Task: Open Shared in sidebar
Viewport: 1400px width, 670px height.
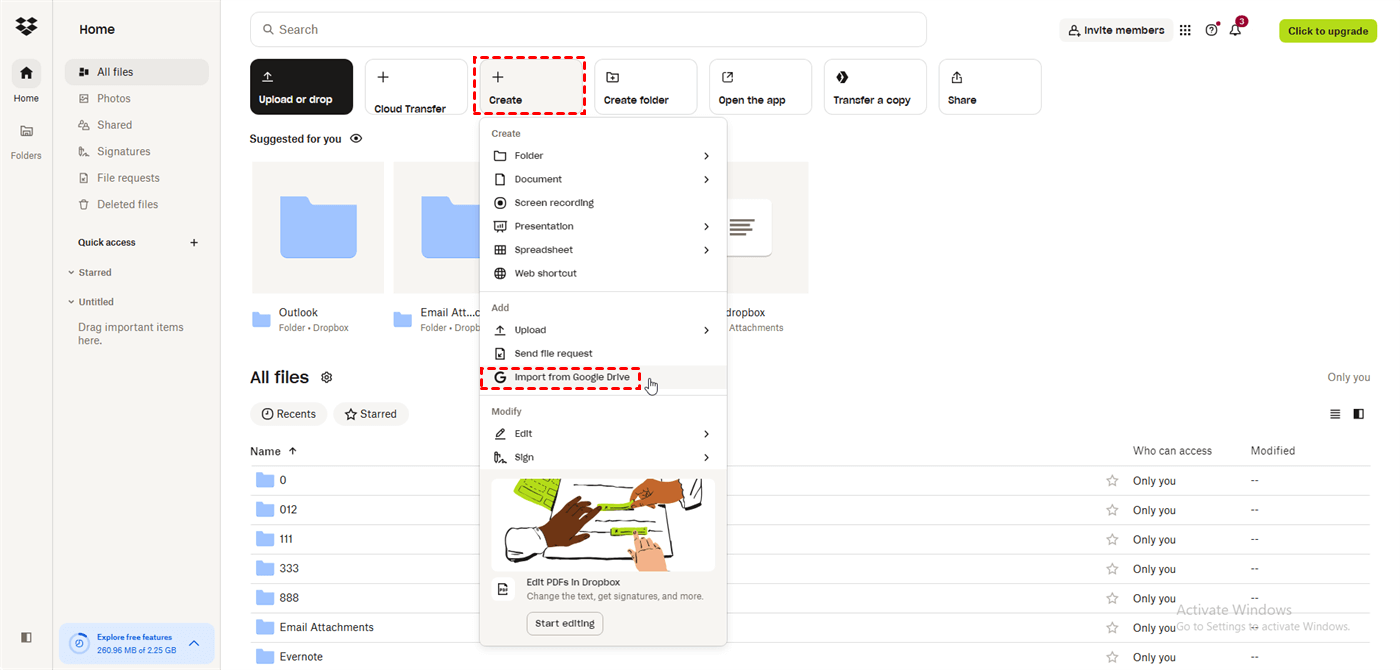Action: pyautogui.click(x=137, y=125)
